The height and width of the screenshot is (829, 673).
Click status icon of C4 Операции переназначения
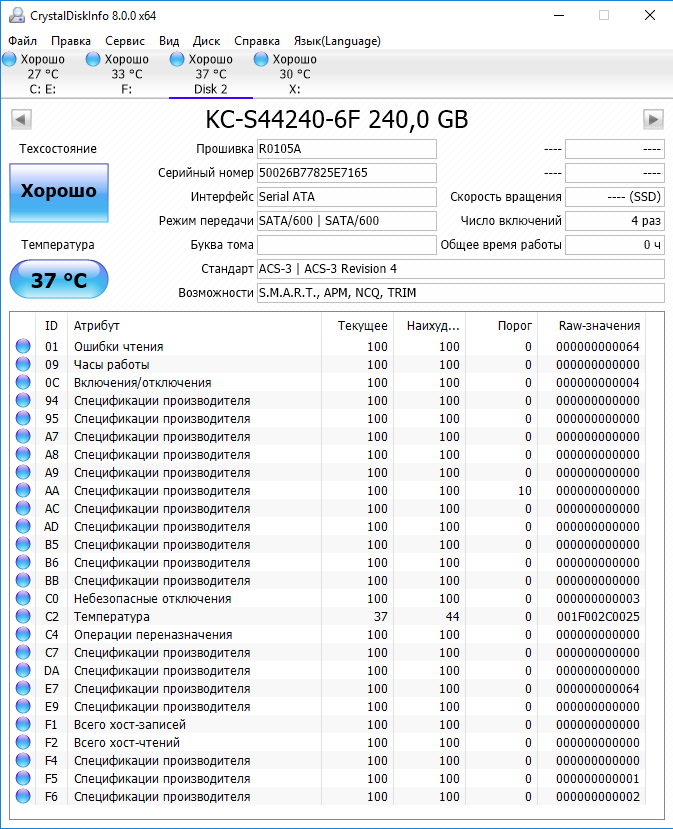click(x=23, y=634)
